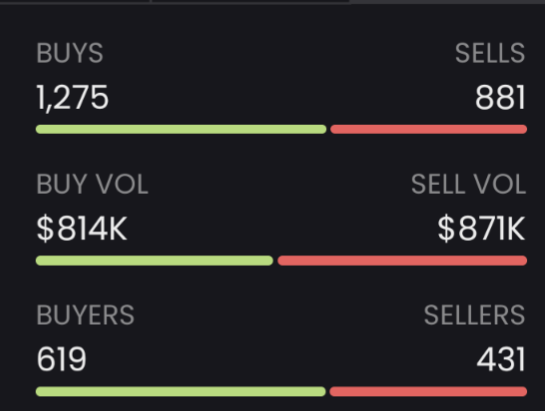
Task: Select the 431 sellers count
Action: 501,360
